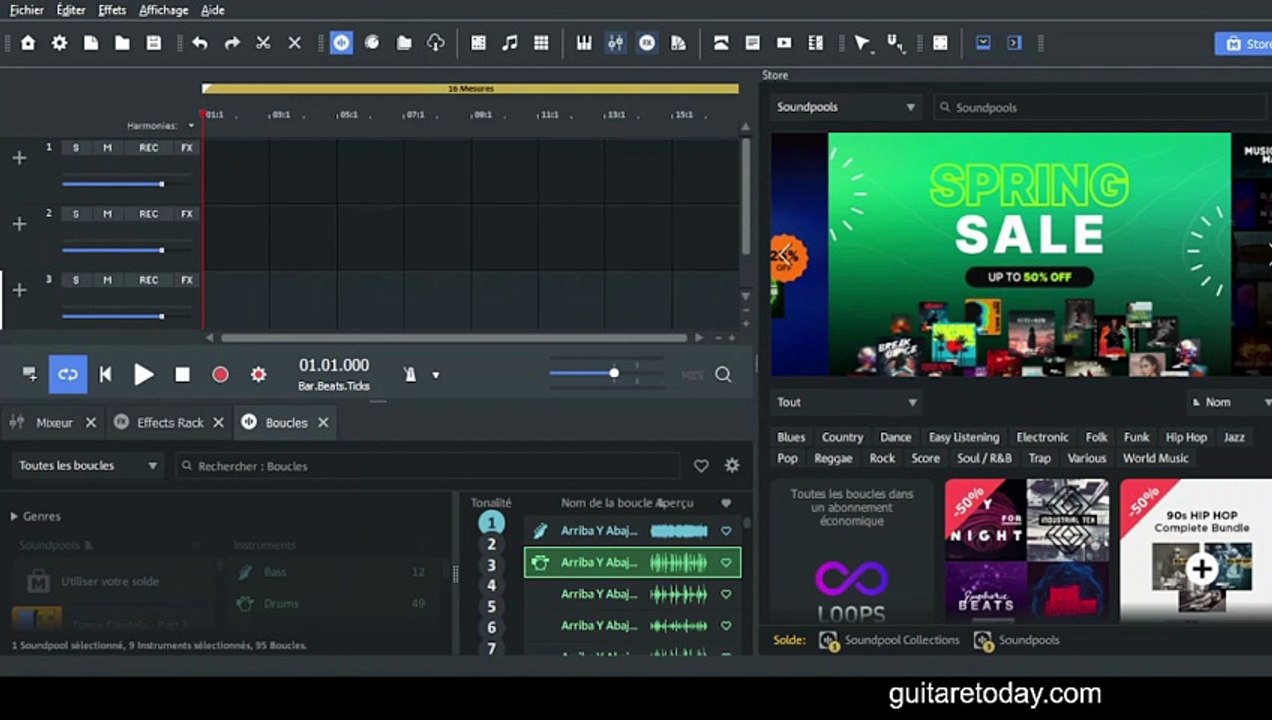Create a new project with the blank page icon
Image resolution: width=1272 pixels, height=720 pixels.
point(91,43)
